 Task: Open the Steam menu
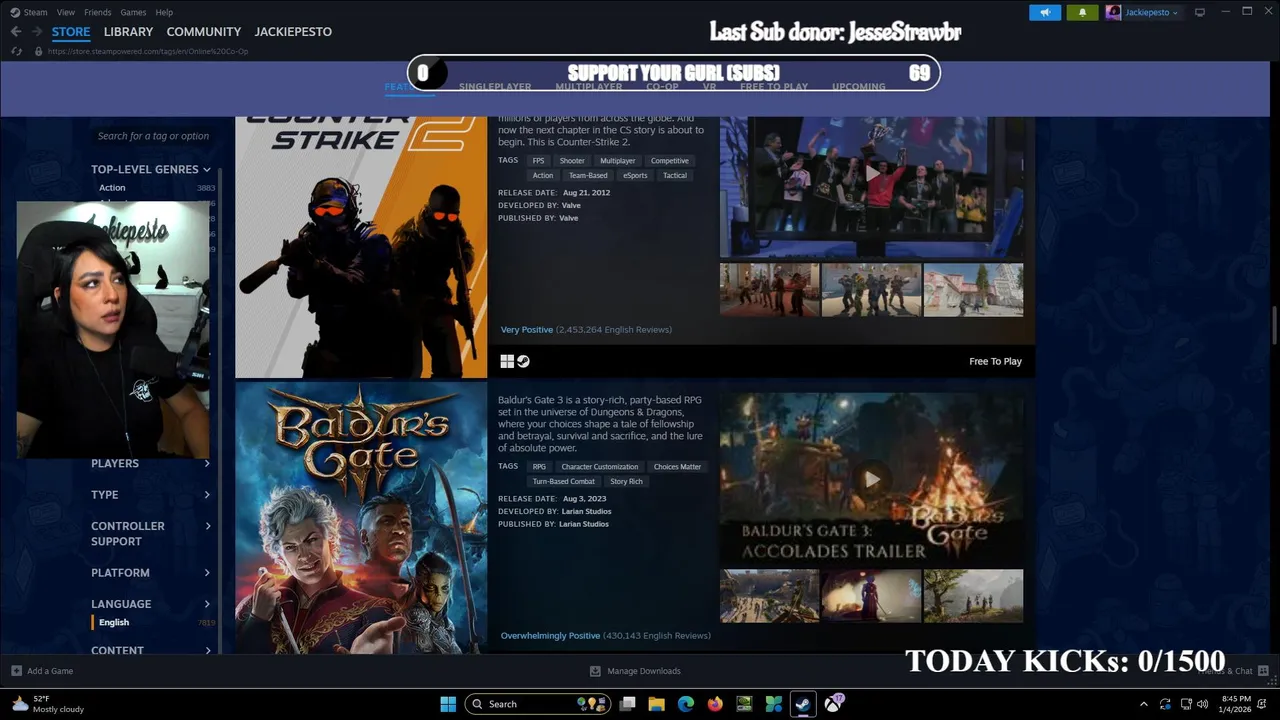[35, 12]
